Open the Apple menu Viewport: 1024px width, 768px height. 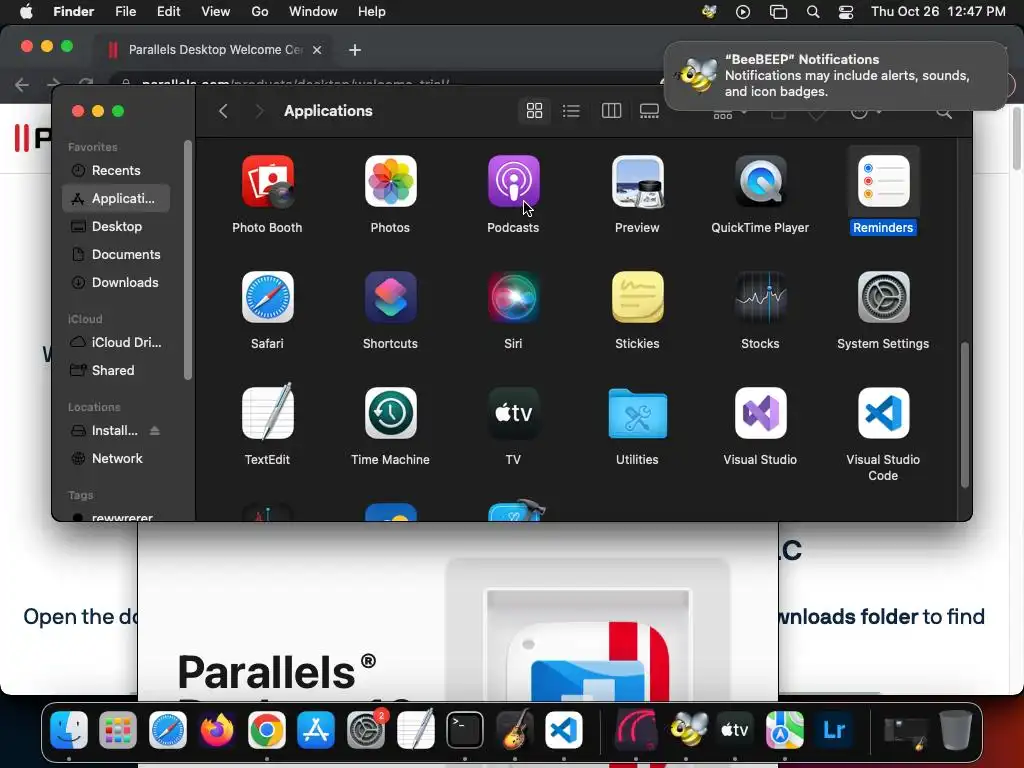point(26,12)
